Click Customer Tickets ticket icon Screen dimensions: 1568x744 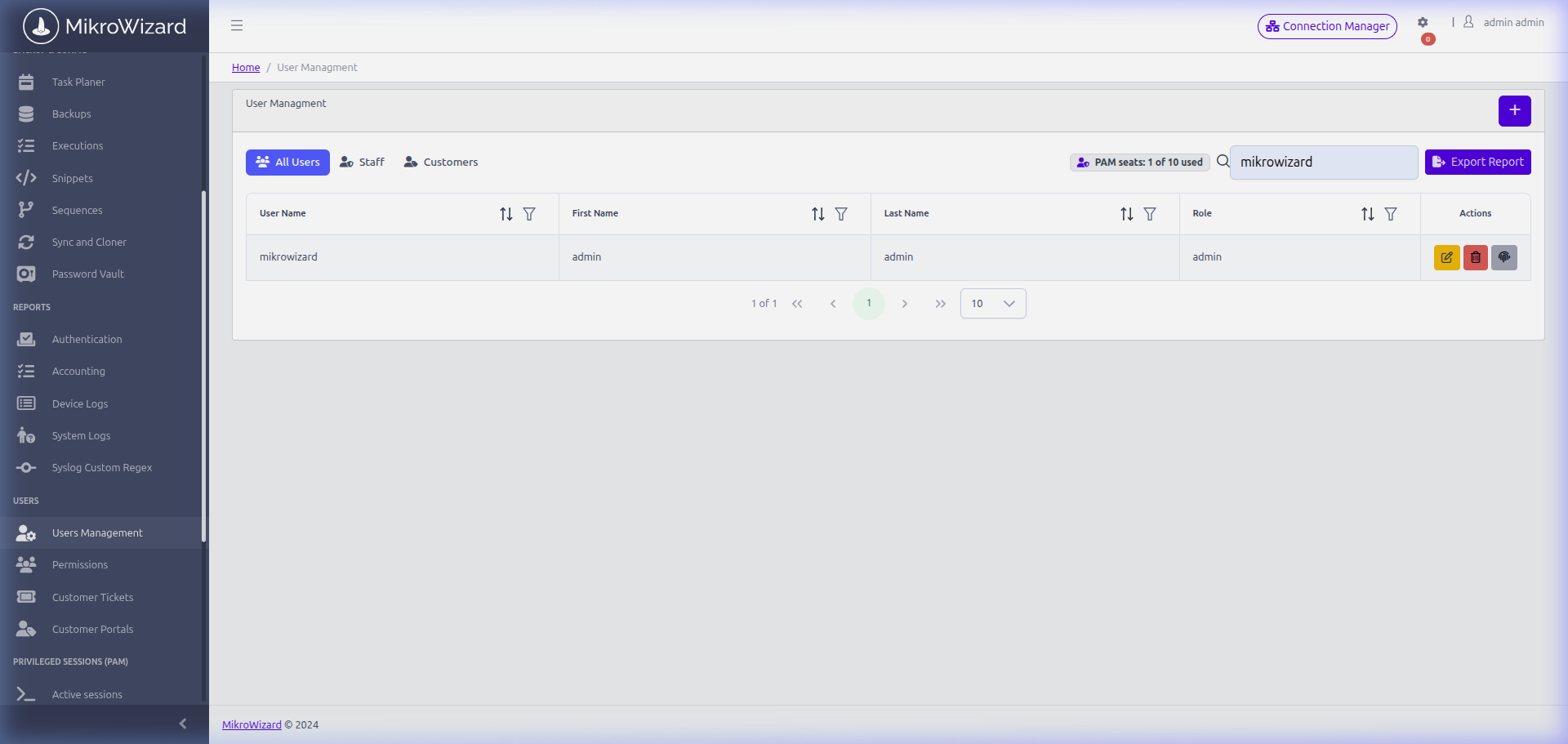click(x=26, y=597)
